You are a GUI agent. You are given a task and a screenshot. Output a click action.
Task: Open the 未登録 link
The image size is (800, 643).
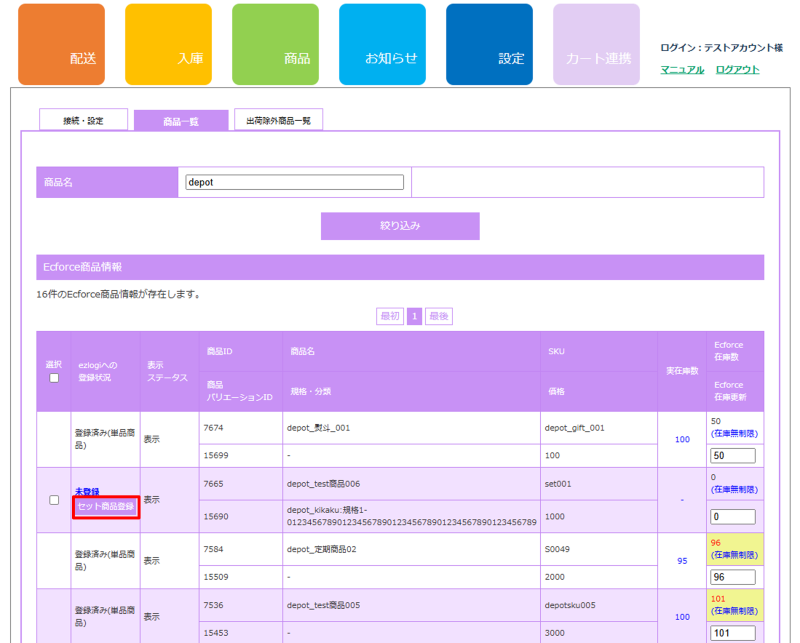click(87, 492)
